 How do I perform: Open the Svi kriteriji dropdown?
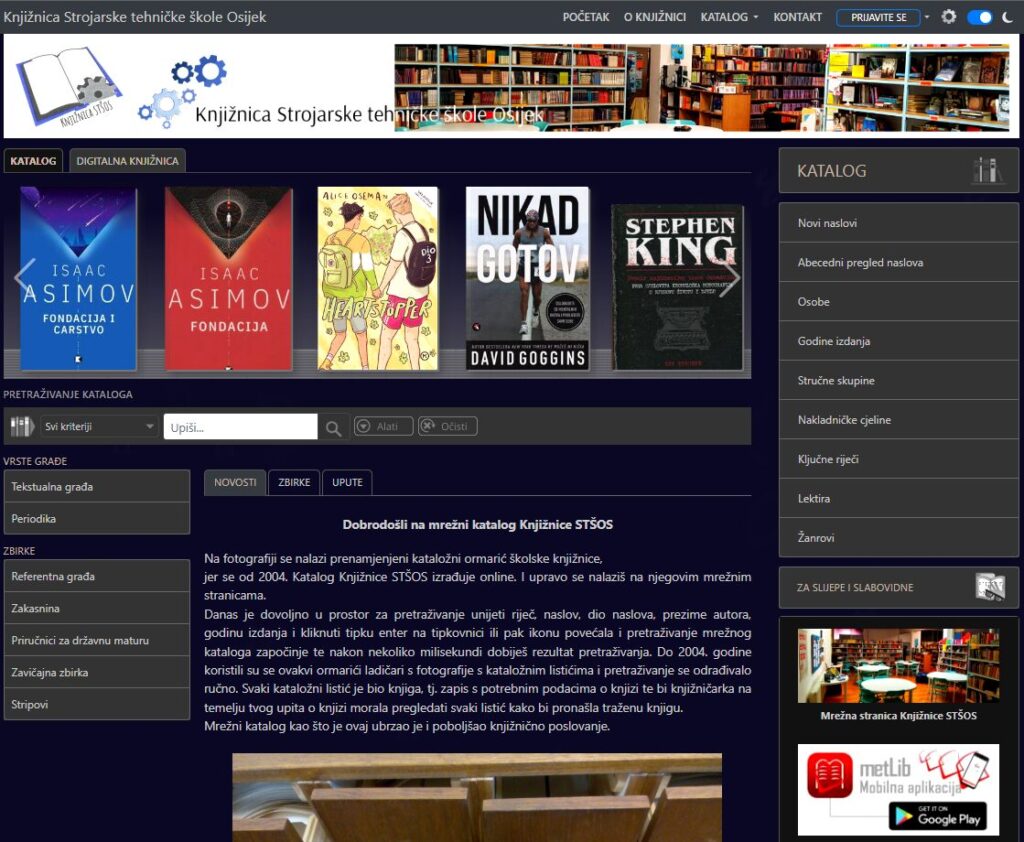pyautogui.click(x=100, y=427)
